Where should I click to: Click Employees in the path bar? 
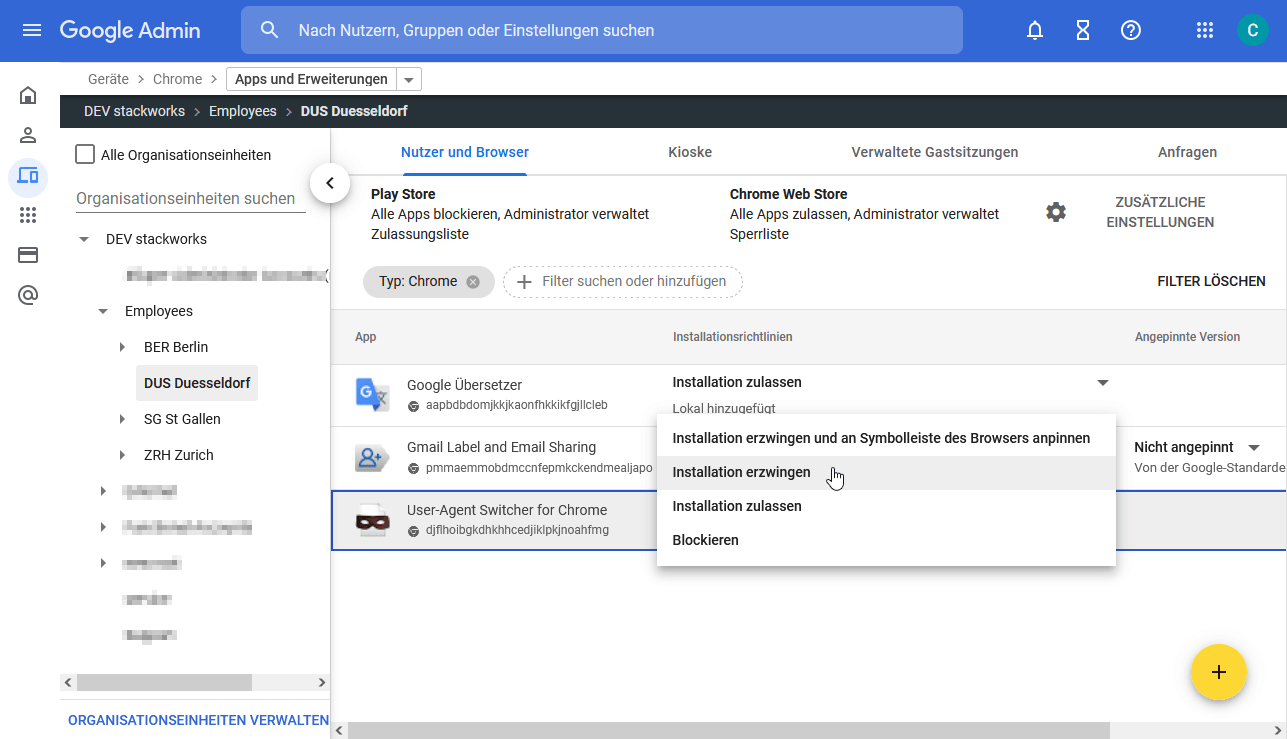point(243,111)
